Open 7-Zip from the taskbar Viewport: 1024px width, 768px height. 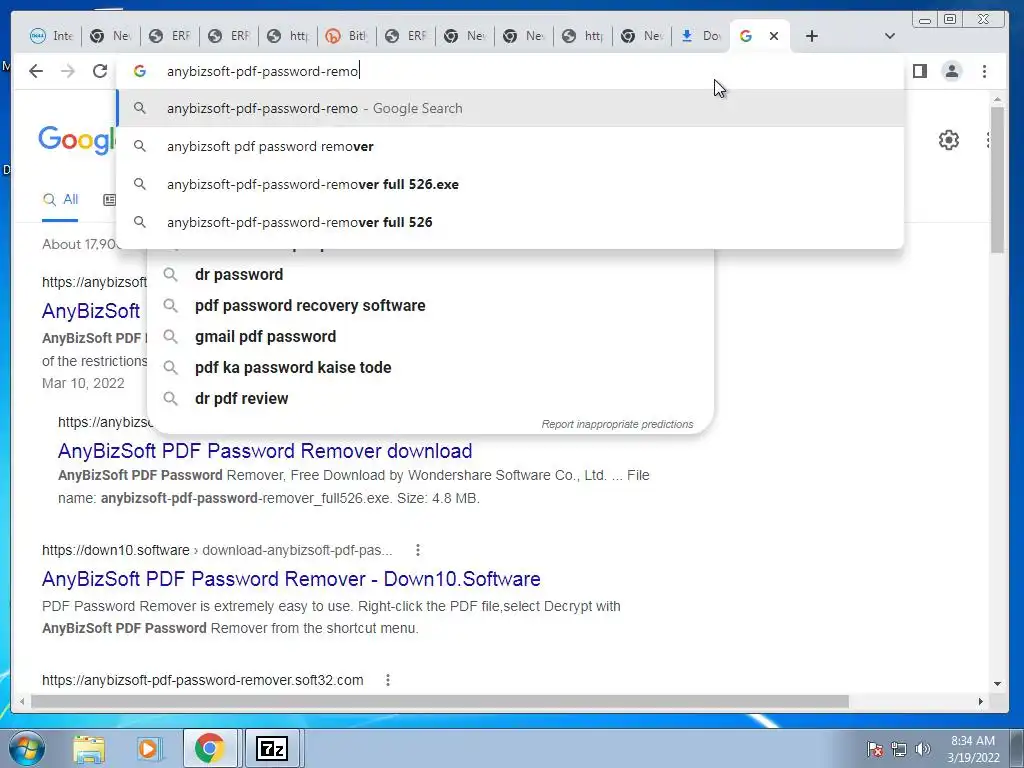click(x=272, y=748)
